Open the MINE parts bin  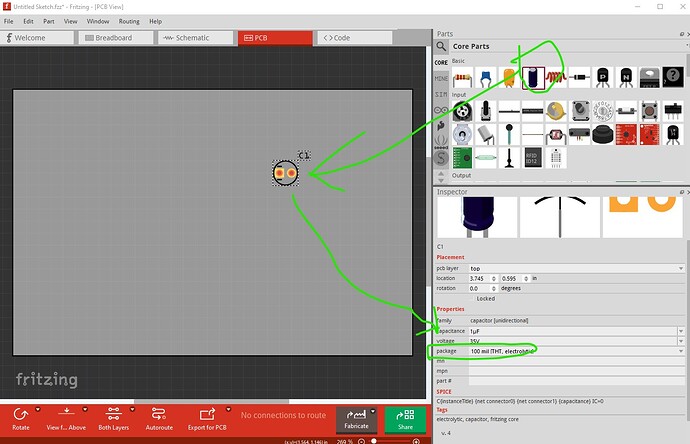coord(441,78)
